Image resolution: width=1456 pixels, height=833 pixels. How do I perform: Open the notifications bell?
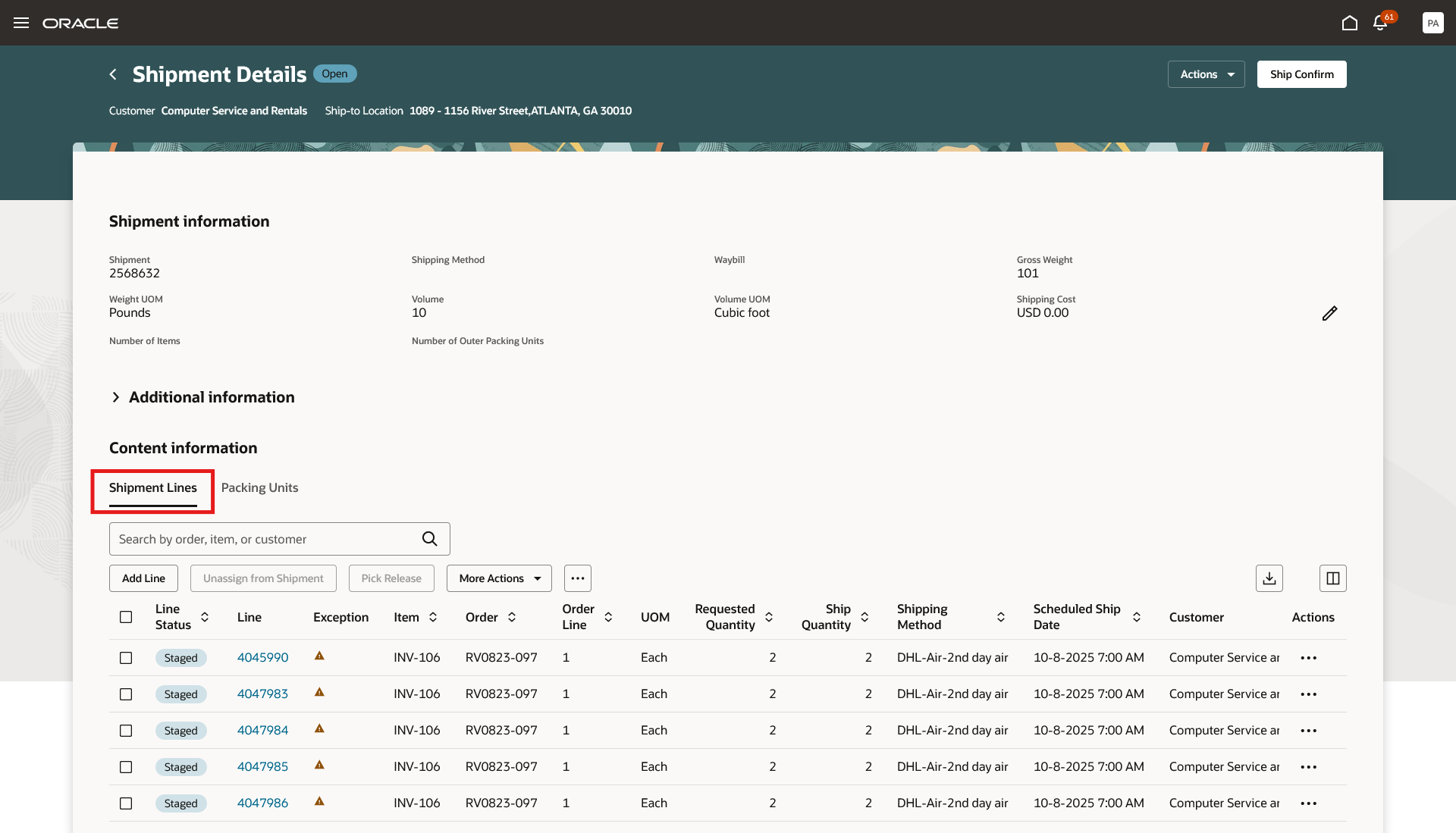(1380, 23)
